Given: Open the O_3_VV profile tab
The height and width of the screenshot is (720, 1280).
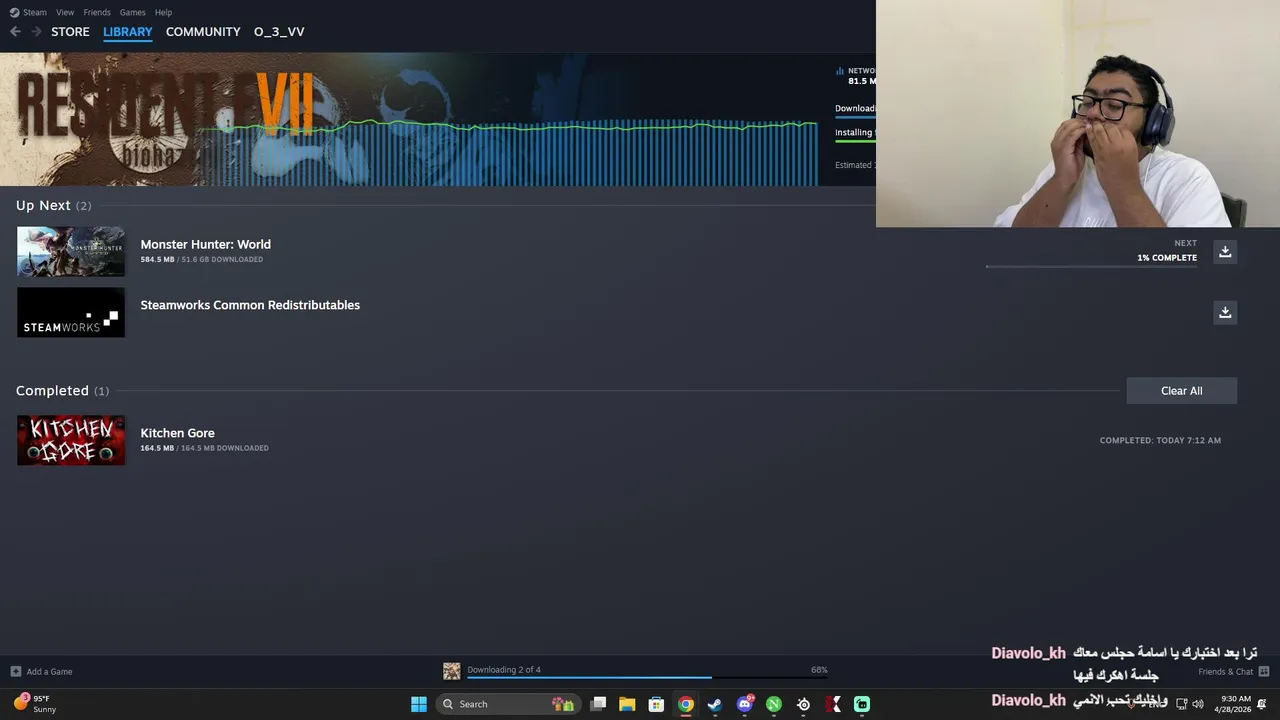Looking at the screenshot, I should [279, 32].
